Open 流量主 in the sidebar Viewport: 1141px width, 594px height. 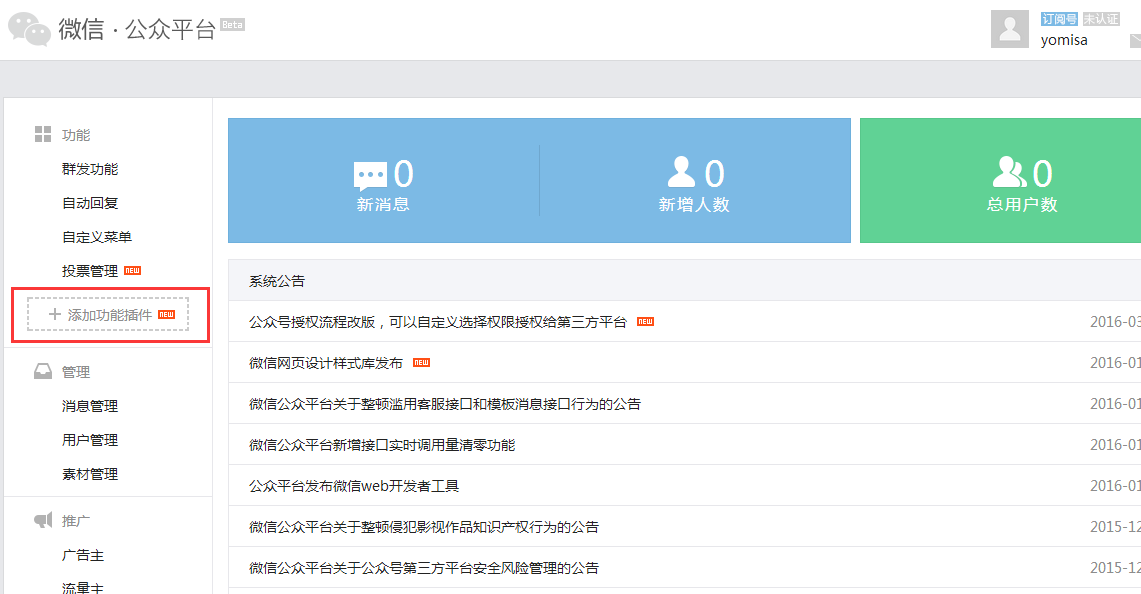pyautogui.click(x=83, y=587)
